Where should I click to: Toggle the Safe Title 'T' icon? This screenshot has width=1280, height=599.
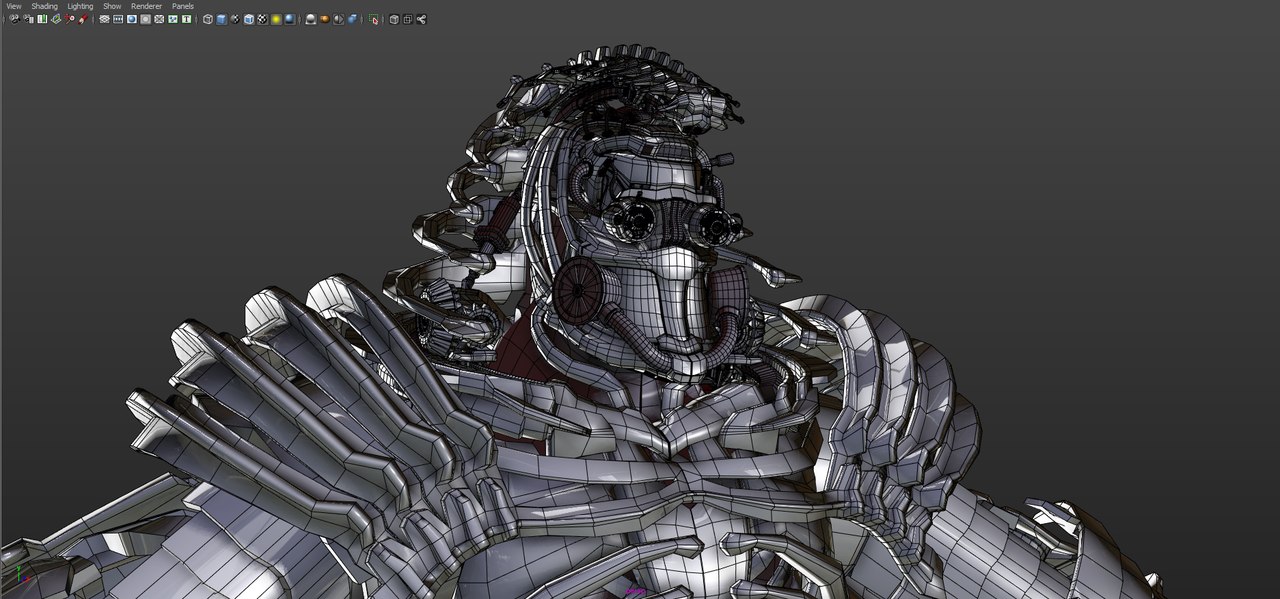click(x=186, y=19)
